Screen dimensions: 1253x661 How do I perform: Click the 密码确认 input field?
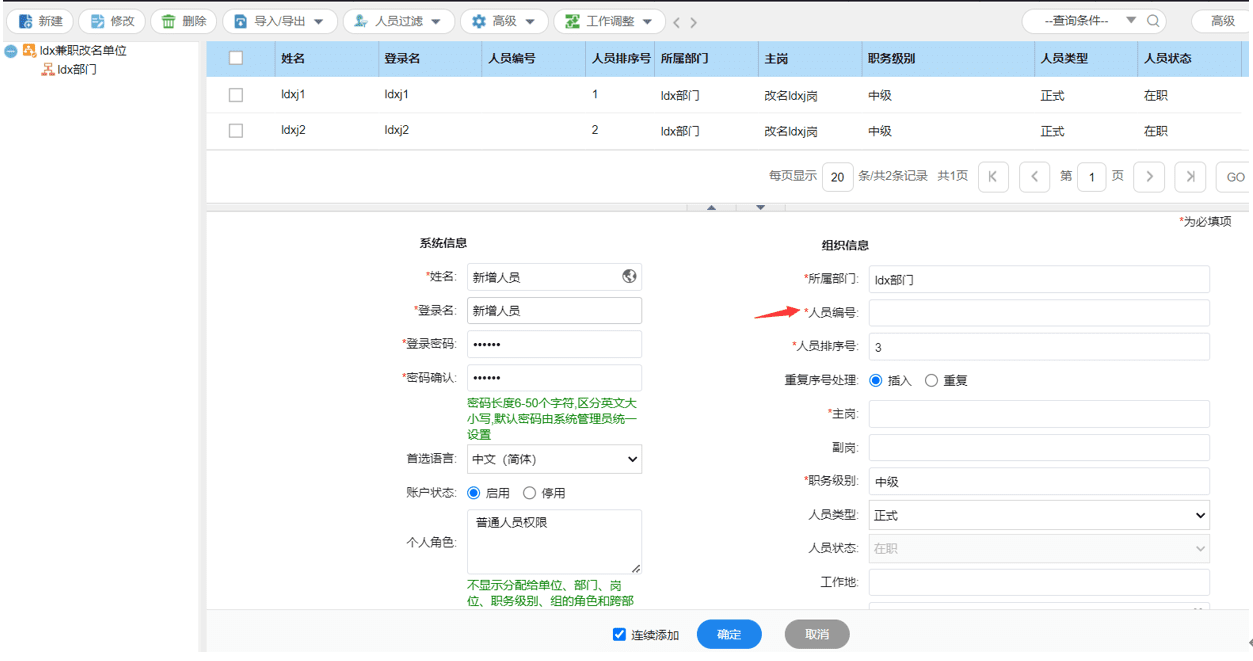pyautogui.click(x=554, y=378)
